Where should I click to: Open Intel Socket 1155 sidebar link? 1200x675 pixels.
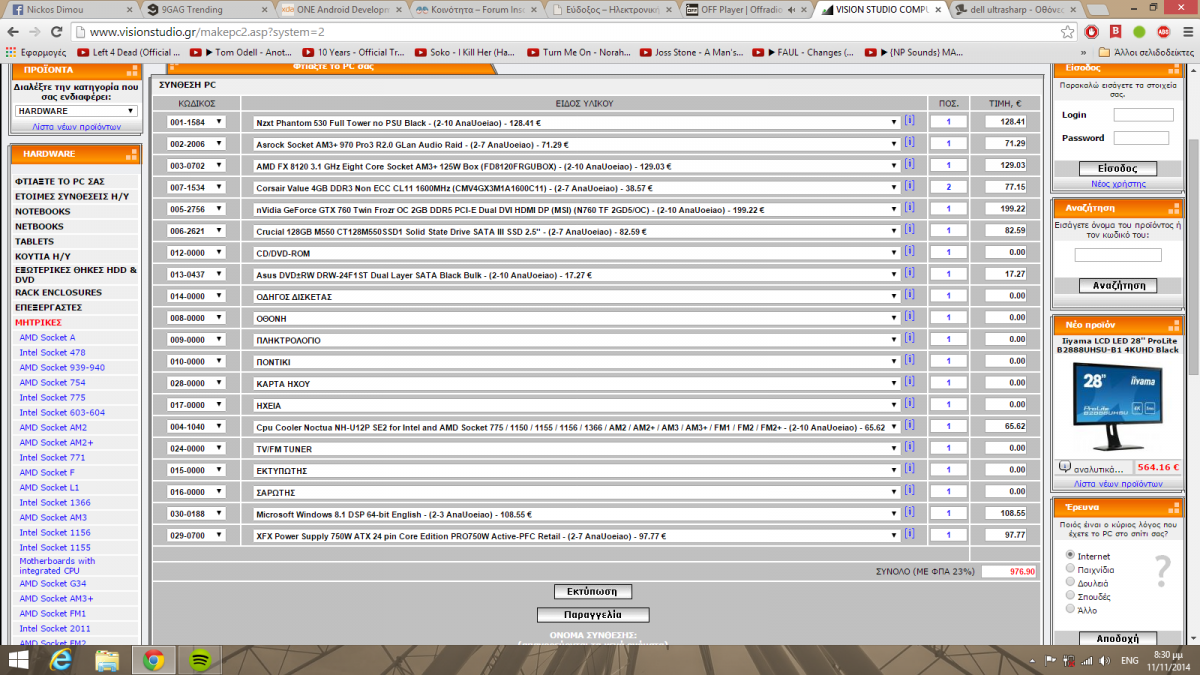55,547
